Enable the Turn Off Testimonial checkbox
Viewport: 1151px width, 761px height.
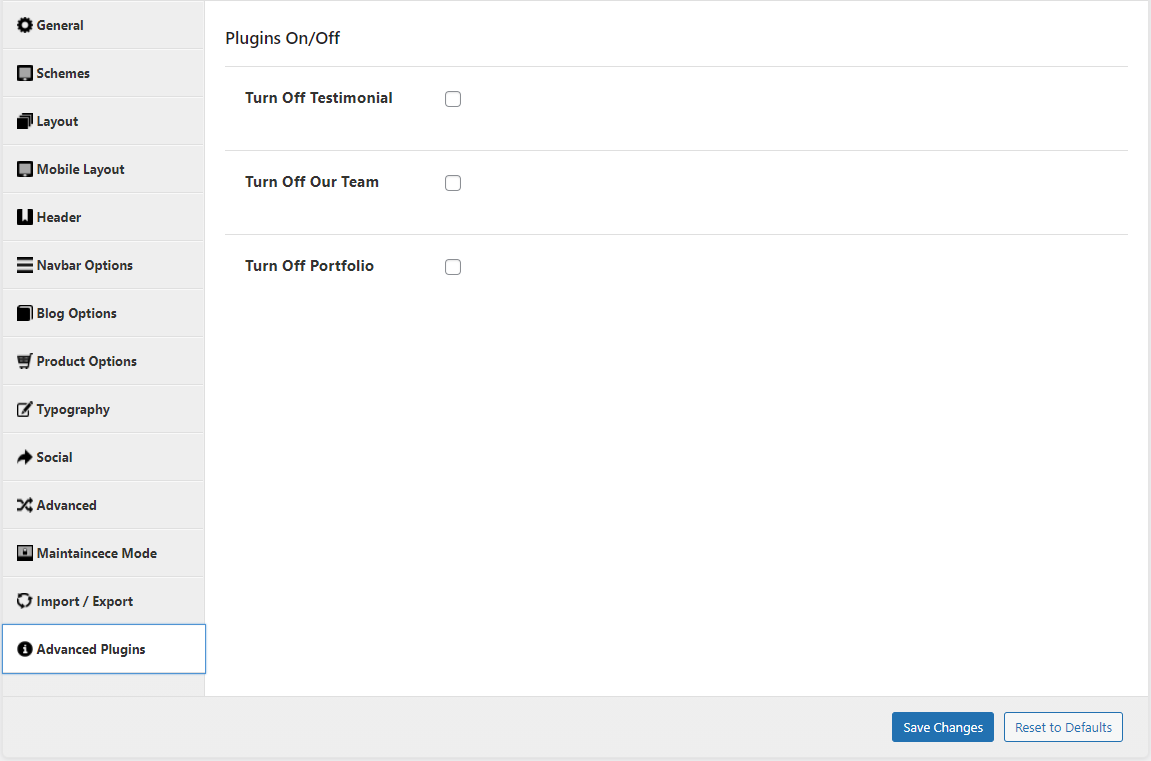(453, 99)
